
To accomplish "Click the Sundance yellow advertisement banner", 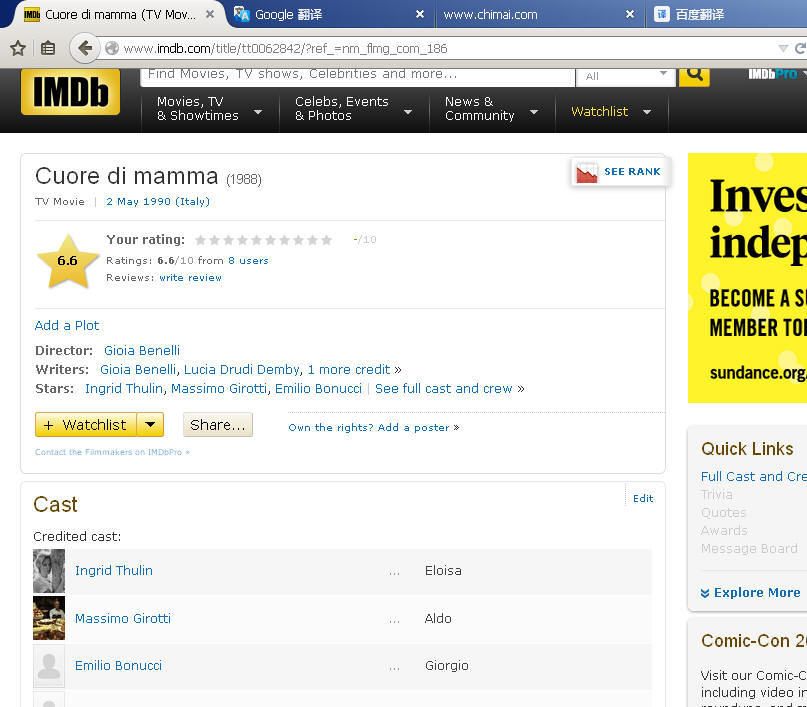I will 747,278.
